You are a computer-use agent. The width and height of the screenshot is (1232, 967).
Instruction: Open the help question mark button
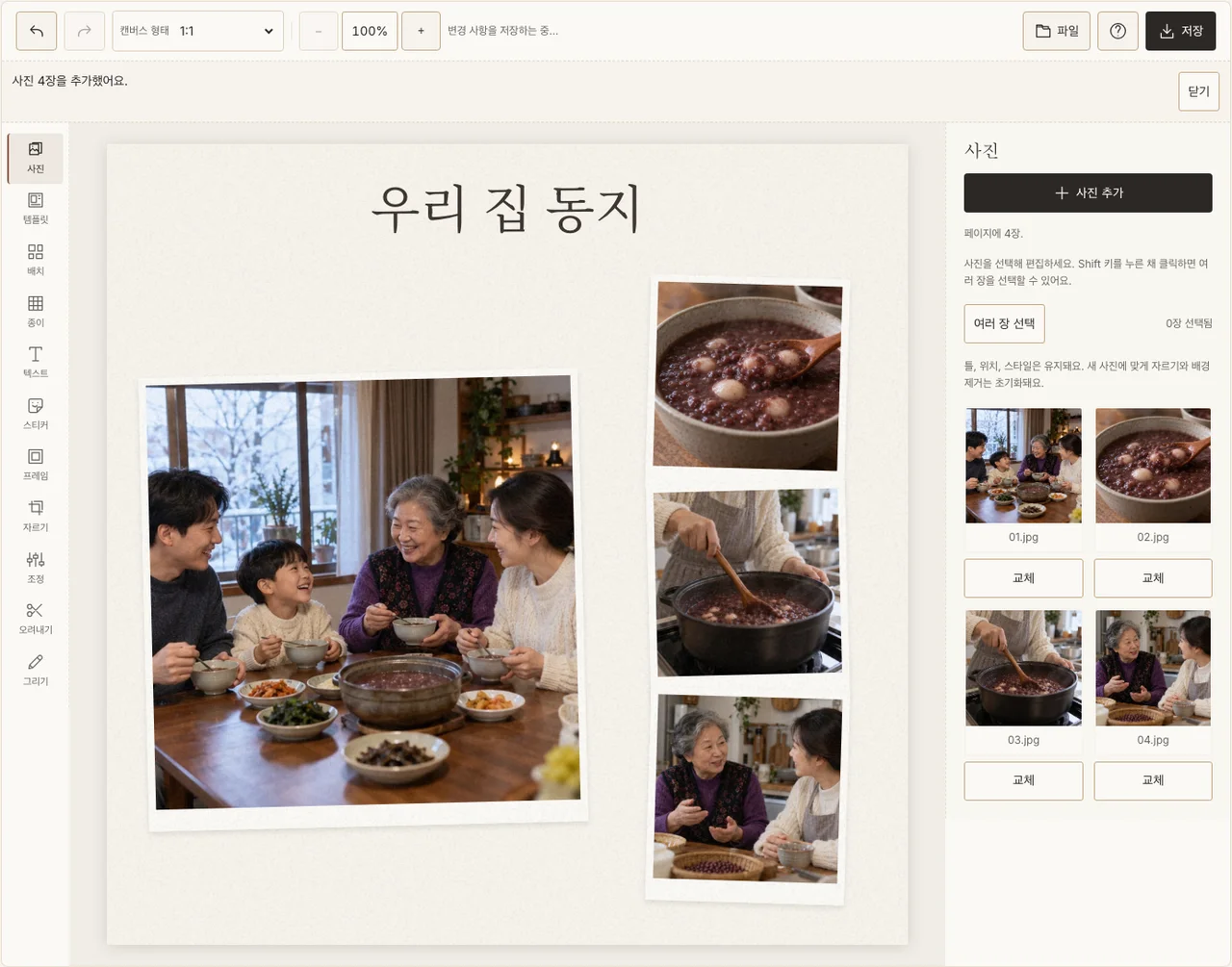pos(1117,31)
